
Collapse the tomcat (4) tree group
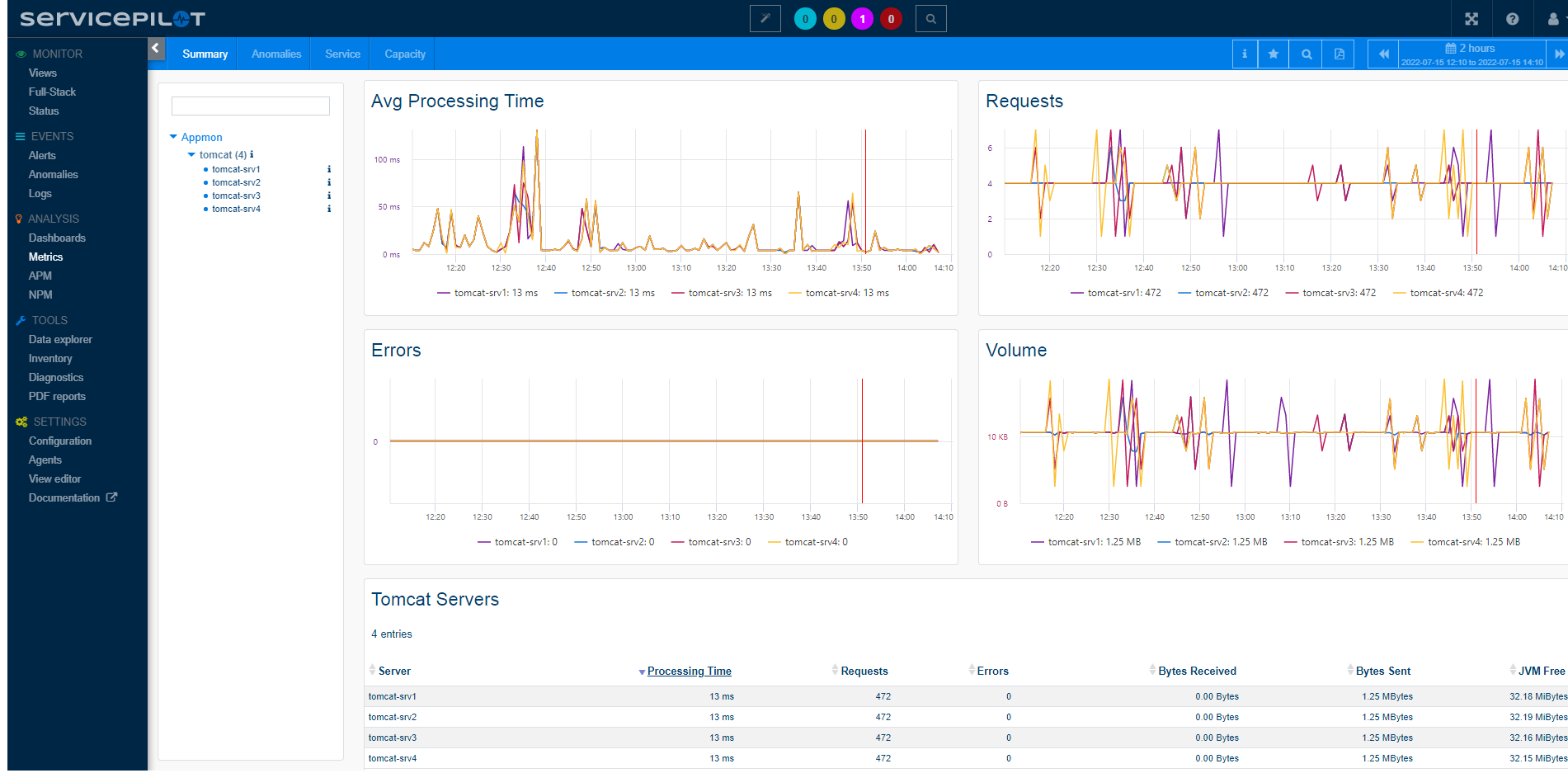(x=191, y=154)
